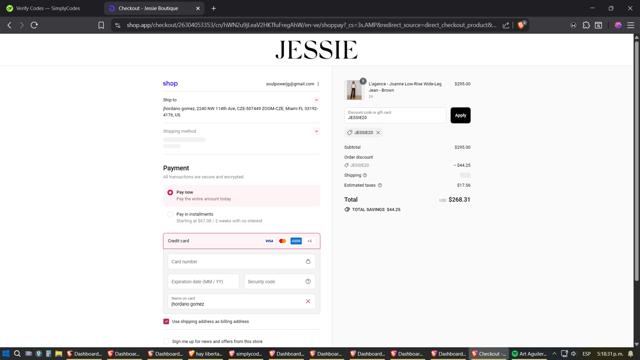Toggle the browser sidebar panel icon
The width and height of the screenshot is (640, 360).
(598, 25)
